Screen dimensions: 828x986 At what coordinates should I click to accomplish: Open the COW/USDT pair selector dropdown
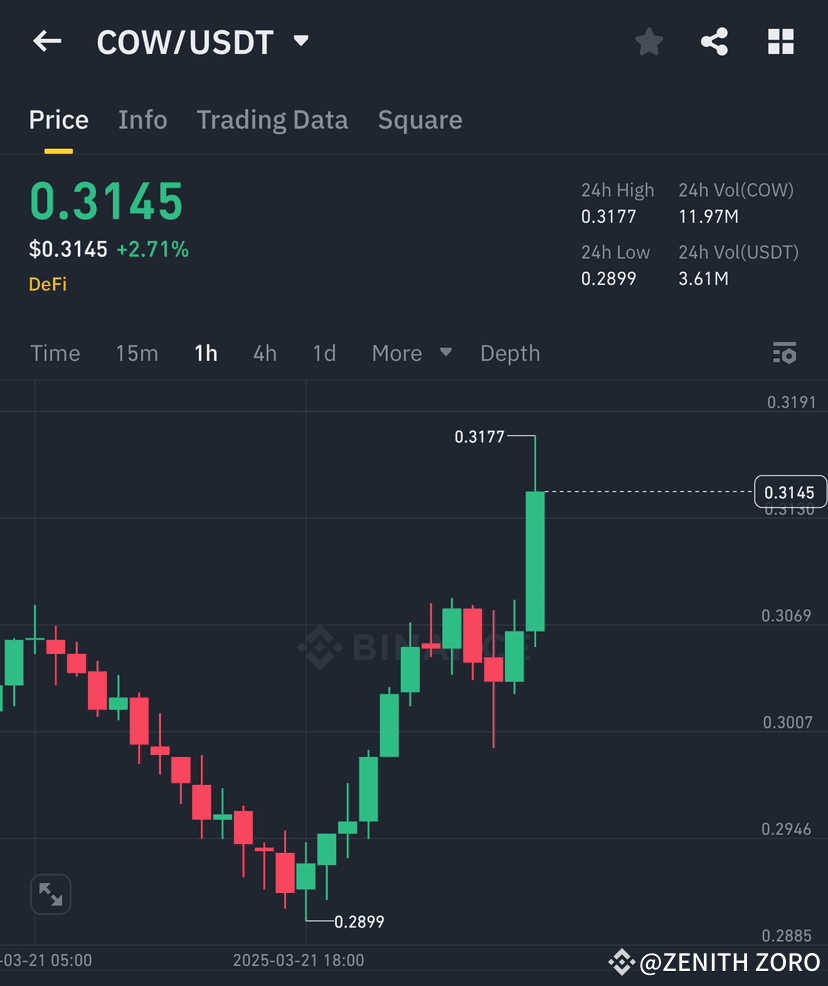300,41
